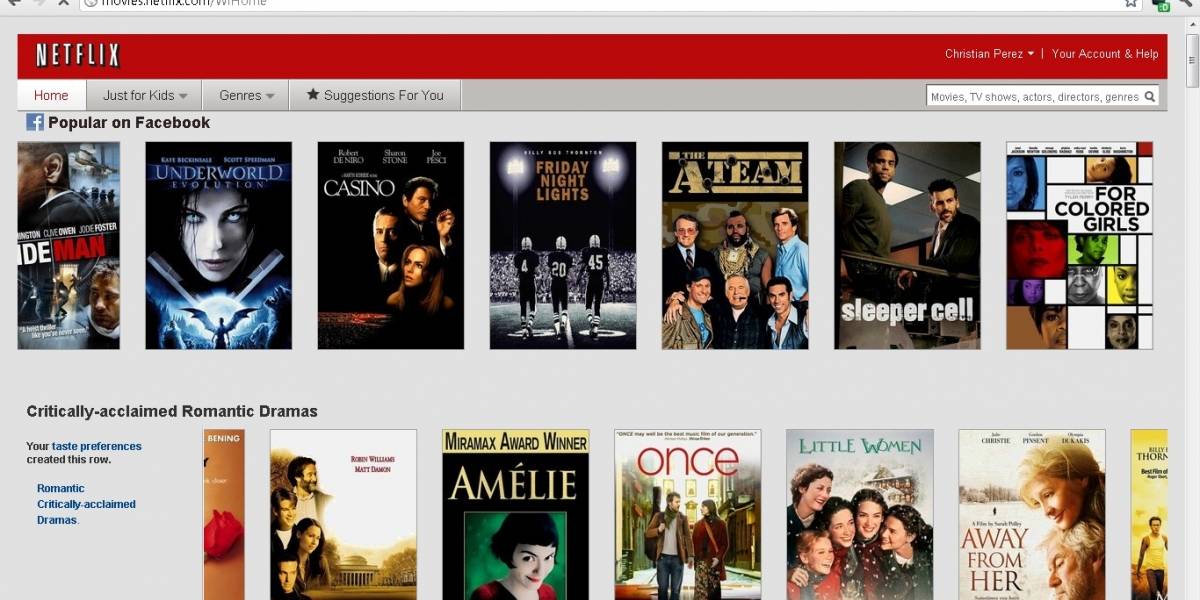Click the Facebook icon beside Popular on Facebook
The height and width of the screenshot is (600, 1200).
[35, 122]
